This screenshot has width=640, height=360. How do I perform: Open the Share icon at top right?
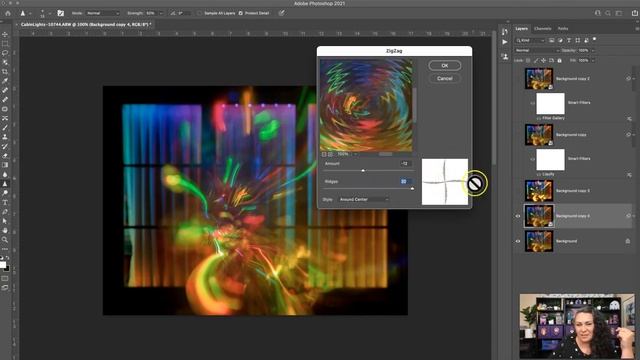635,13
